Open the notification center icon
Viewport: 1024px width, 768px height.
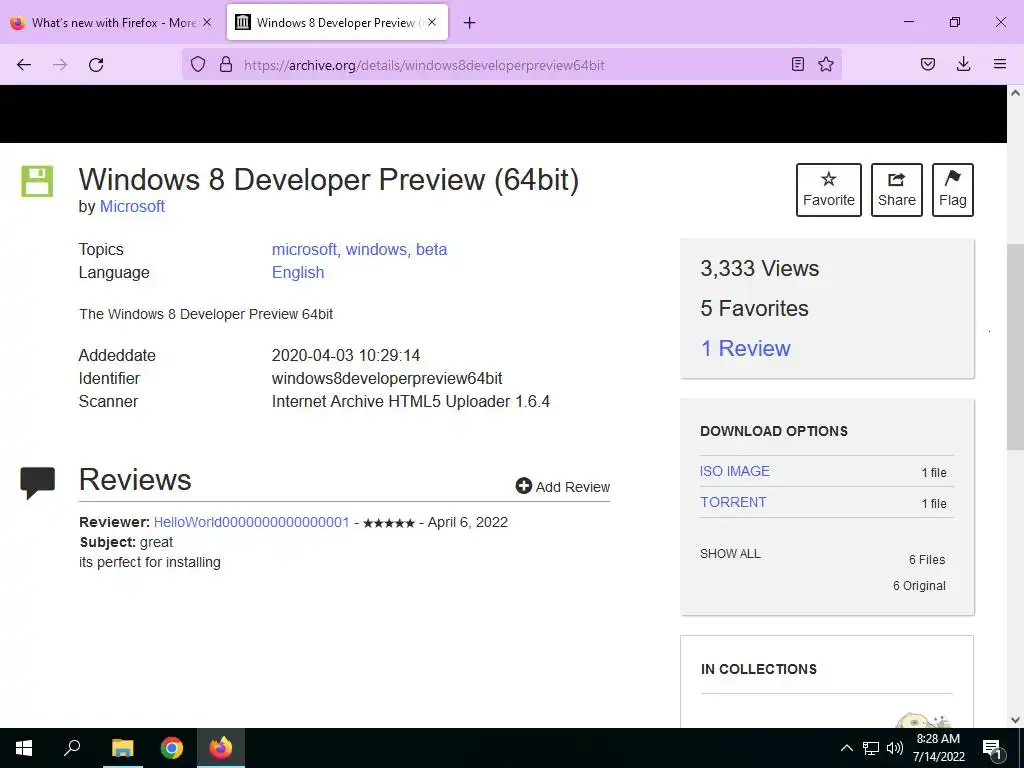(x=993, y=748)
